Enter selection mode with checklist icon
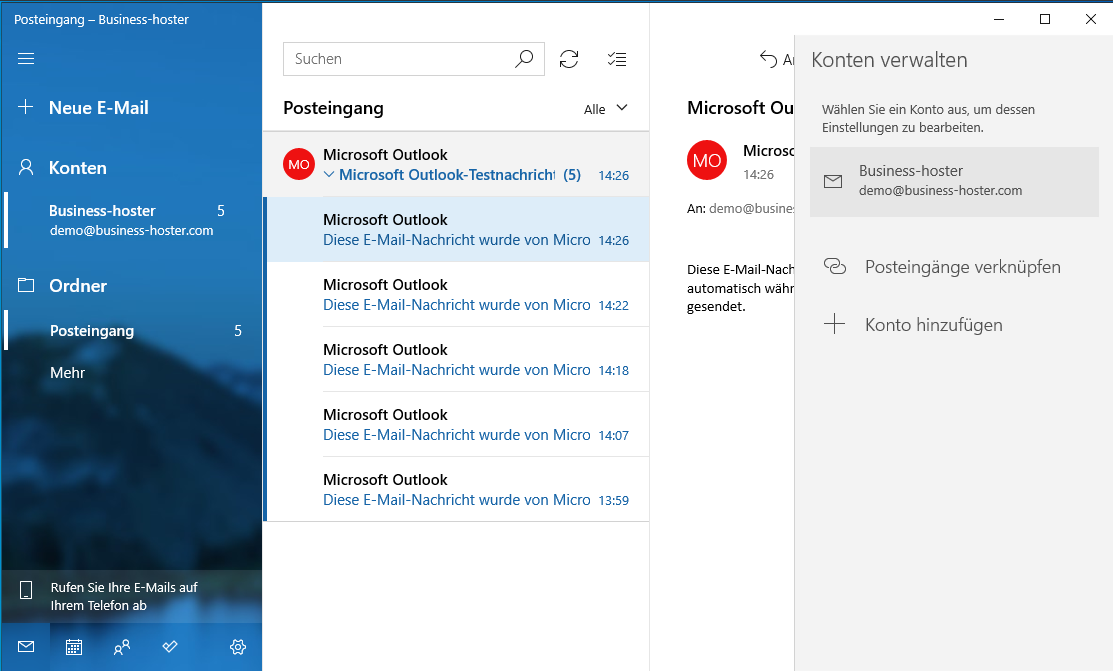The width and height of the screenshot is (1113, 671). [x=617, y=59]
